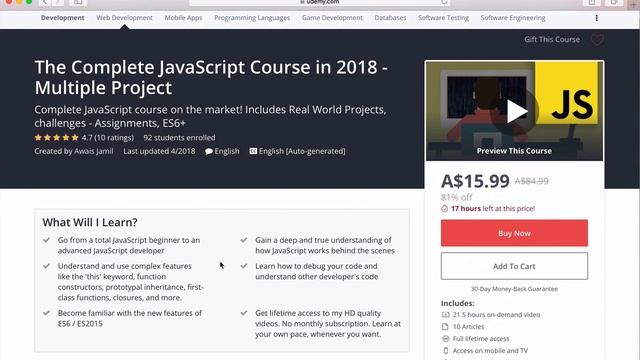Go to Software Engineering category
640x360 pixels.
513,18
